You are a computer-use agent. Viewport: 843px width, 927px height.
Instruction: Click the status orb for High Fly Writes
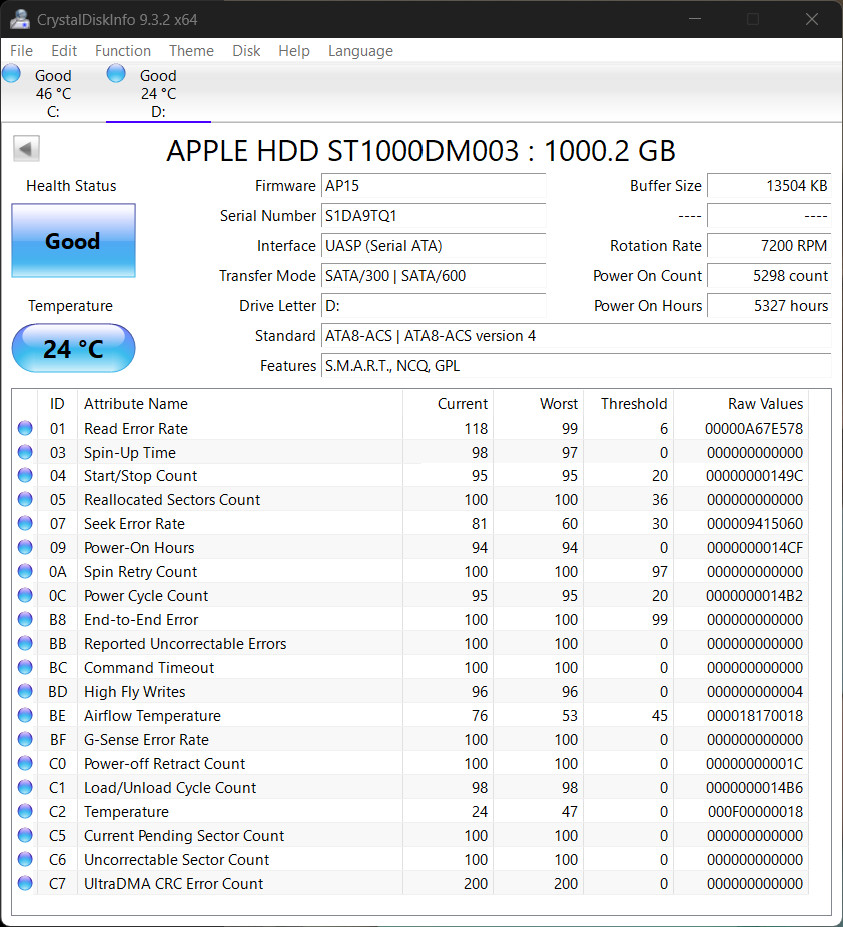click(25, 691)
